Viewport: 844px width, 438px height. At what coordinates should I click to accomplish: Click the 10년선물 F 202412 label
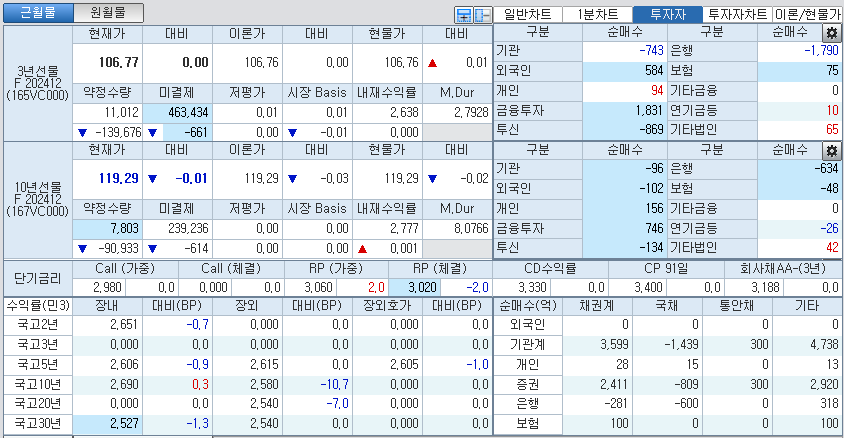(38, 199)
